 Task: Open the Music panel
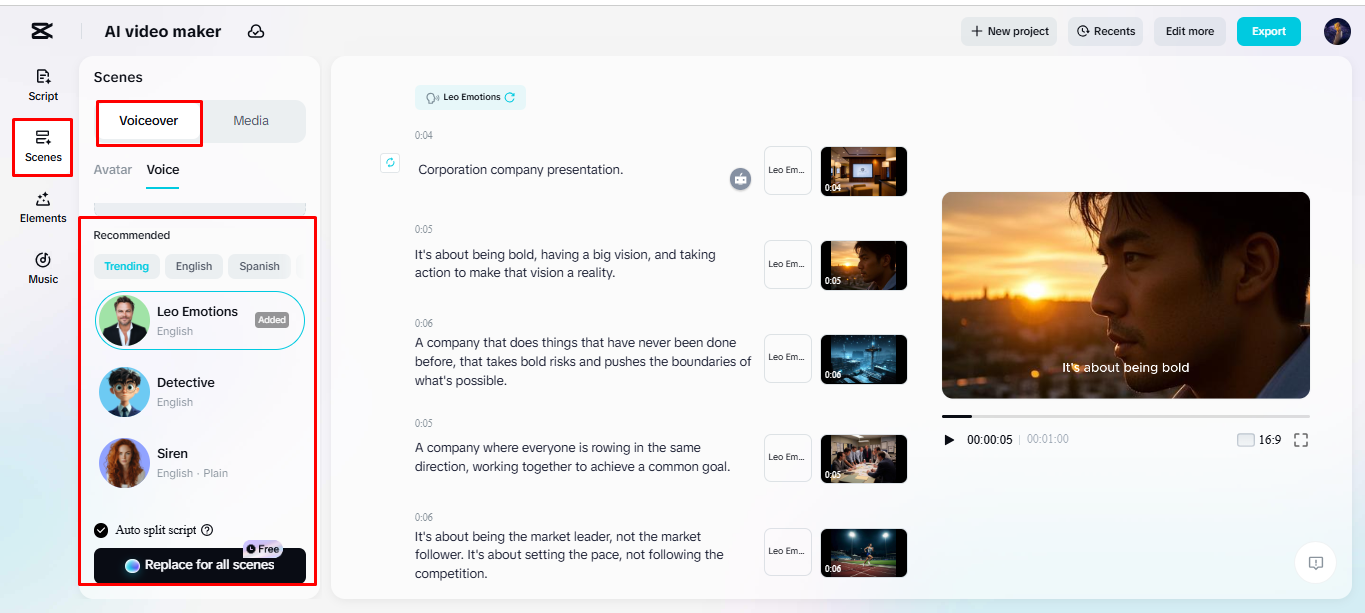coord(42,268)
